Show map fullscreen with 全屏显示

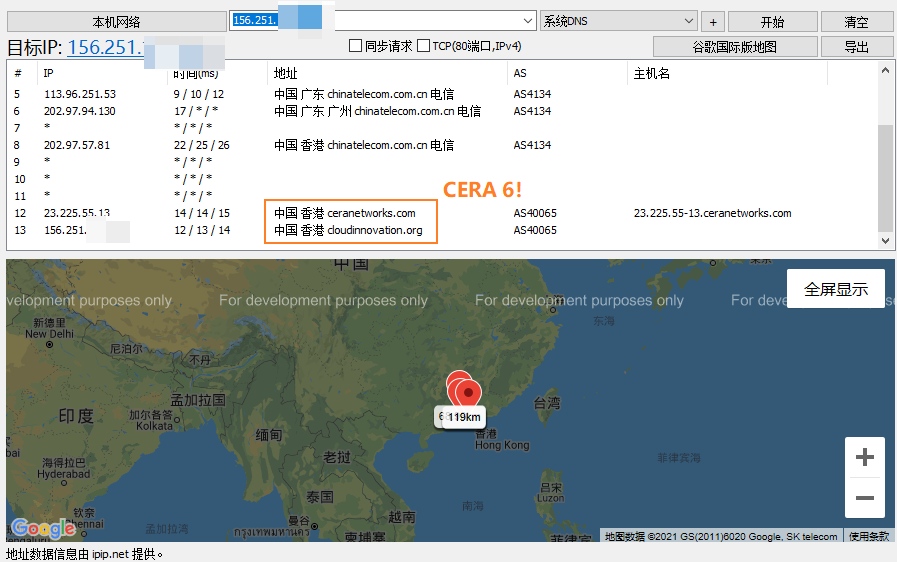836,289
